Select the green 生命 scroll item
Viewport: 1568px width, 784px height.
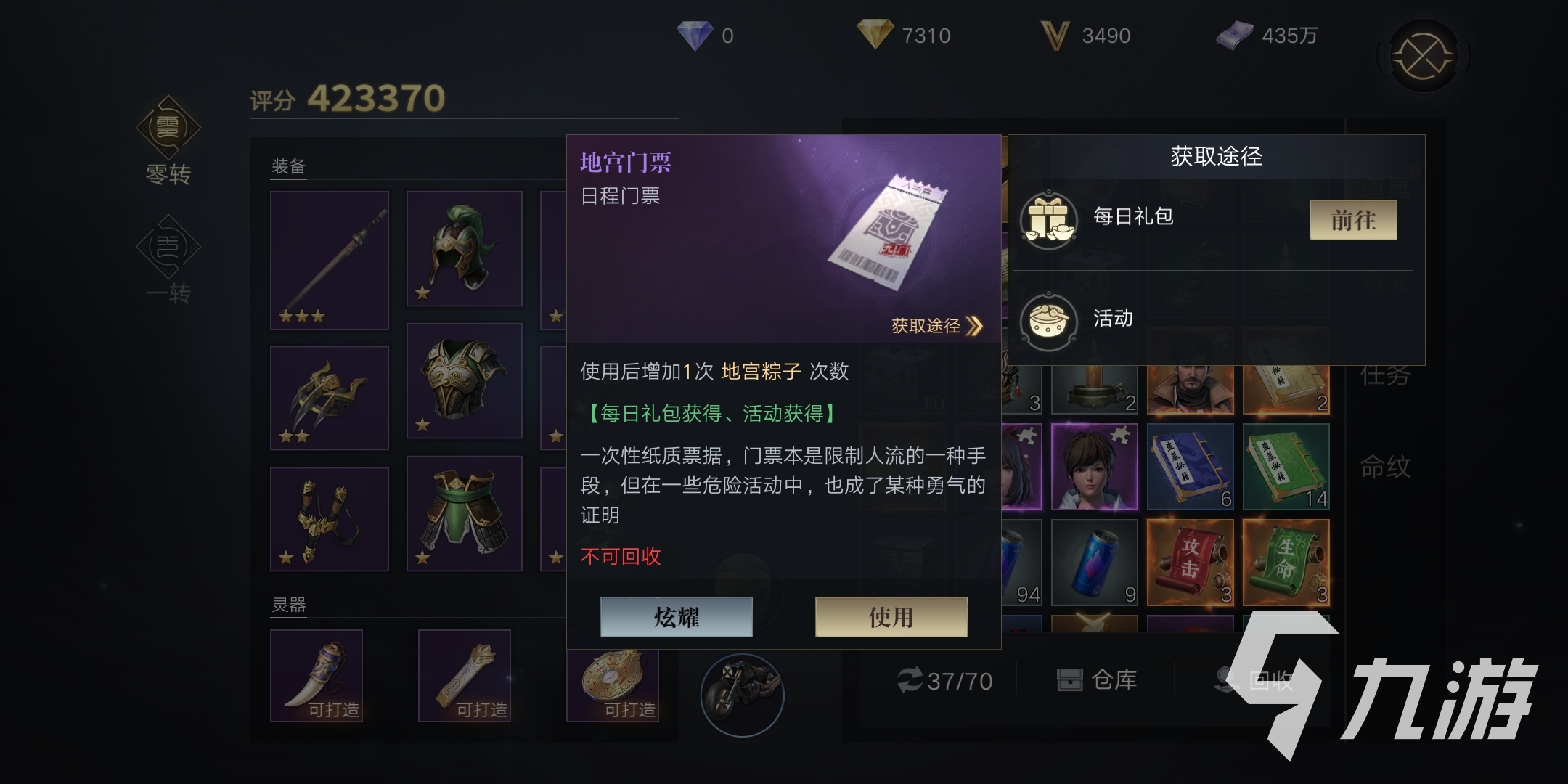tap(1286, 563)
